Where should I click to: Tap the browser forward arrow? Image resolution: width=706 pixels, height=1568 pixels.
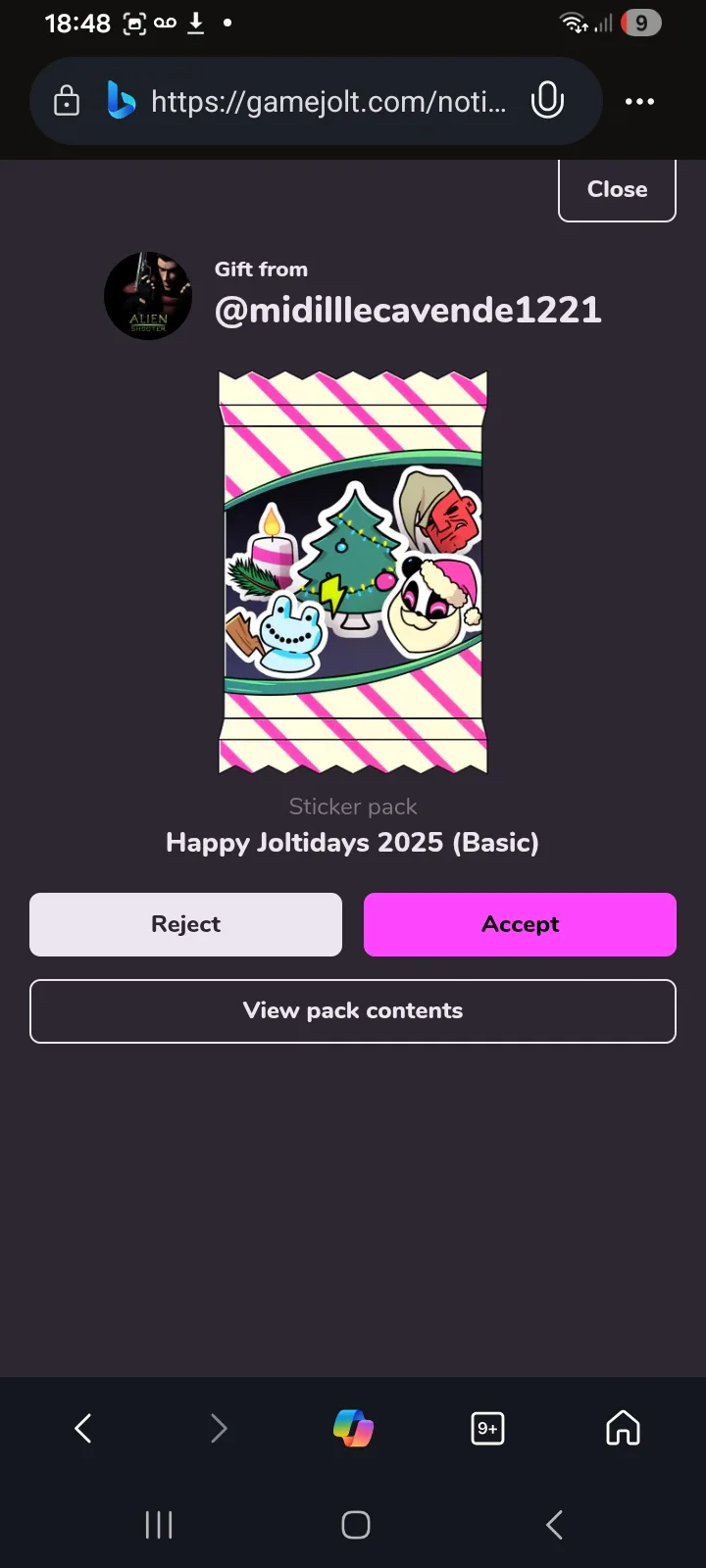pyautogui.click(x=219, y=1428)
